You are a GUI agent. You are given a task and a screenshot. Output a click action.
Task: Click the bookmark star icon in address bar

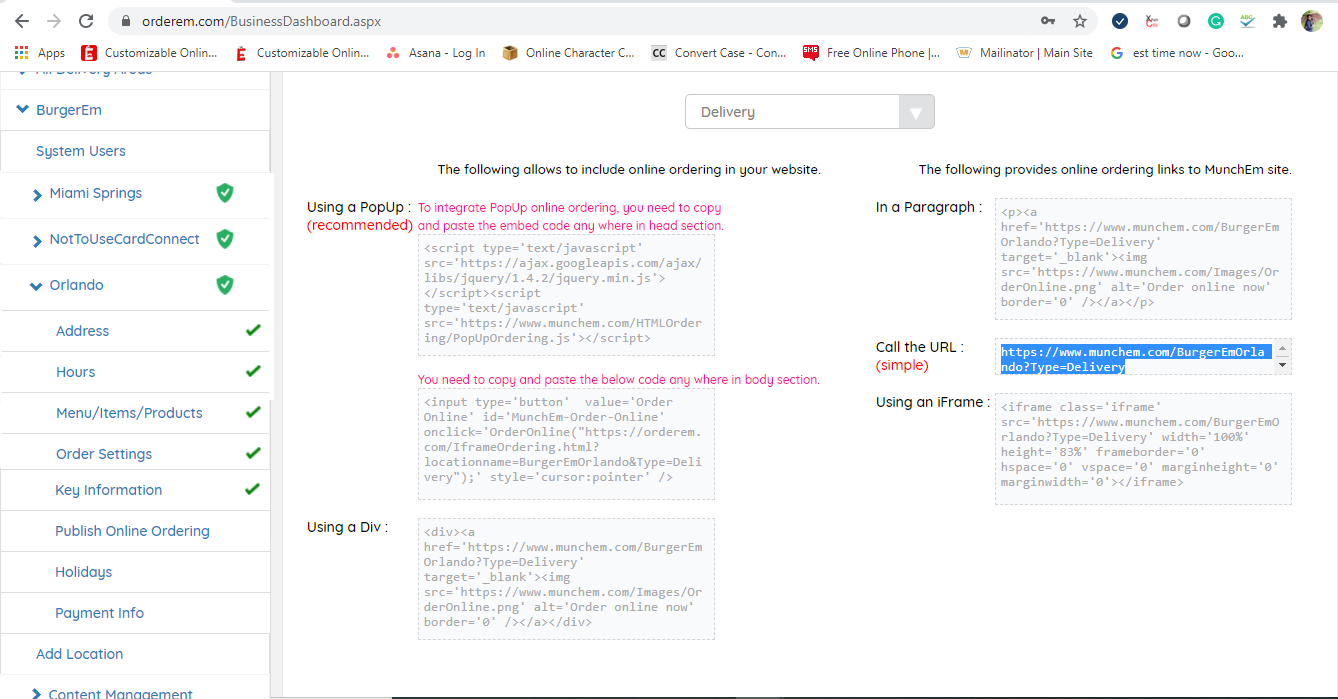1080,21
